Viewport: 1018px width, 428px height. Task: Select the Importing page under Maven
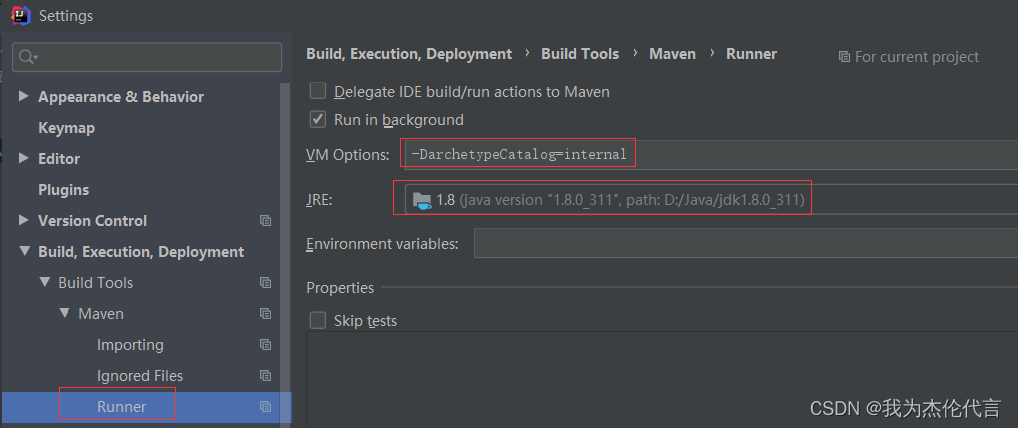point(130,345)
